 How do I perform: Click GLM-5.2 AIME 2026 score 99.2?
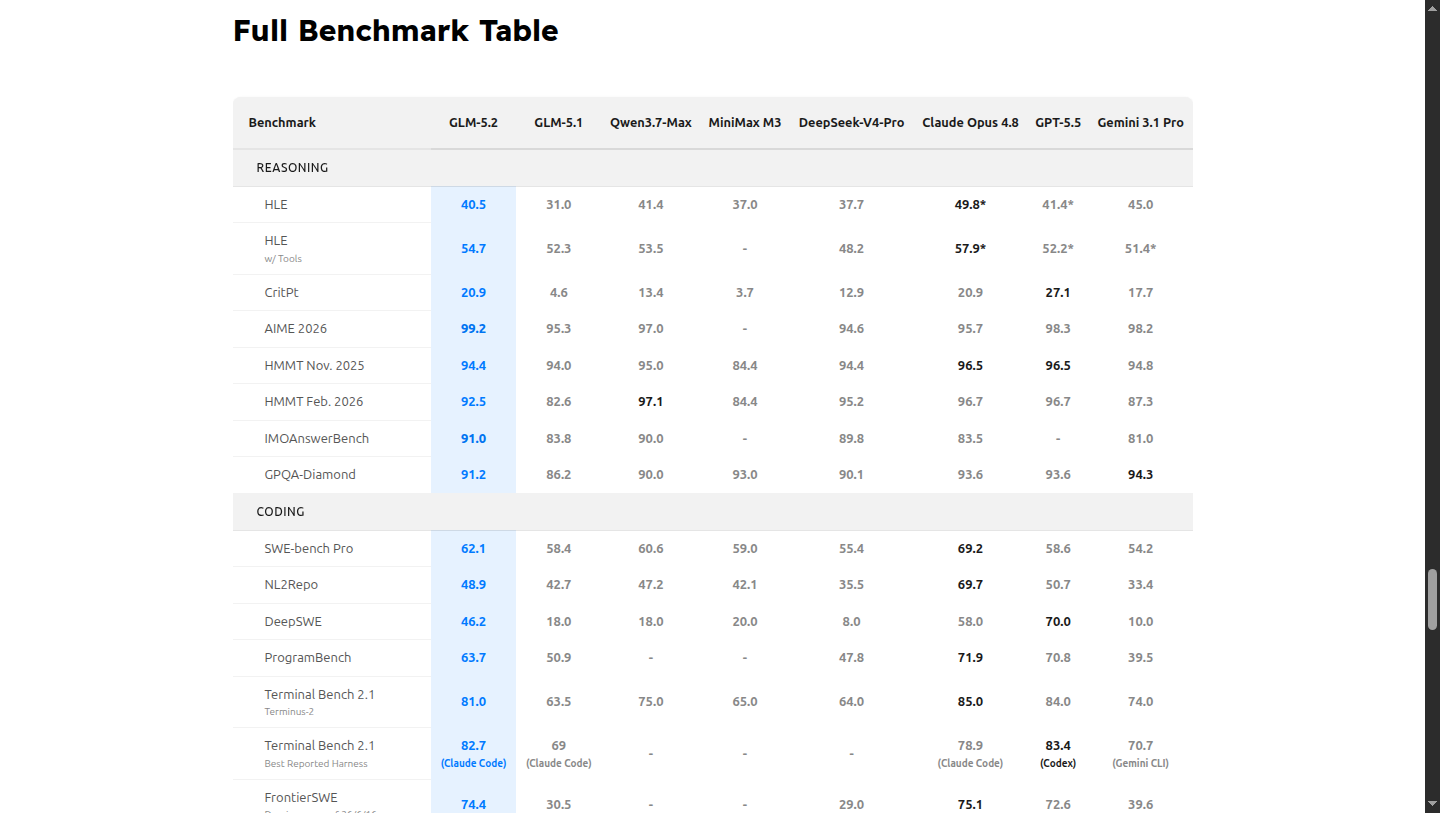473,329
